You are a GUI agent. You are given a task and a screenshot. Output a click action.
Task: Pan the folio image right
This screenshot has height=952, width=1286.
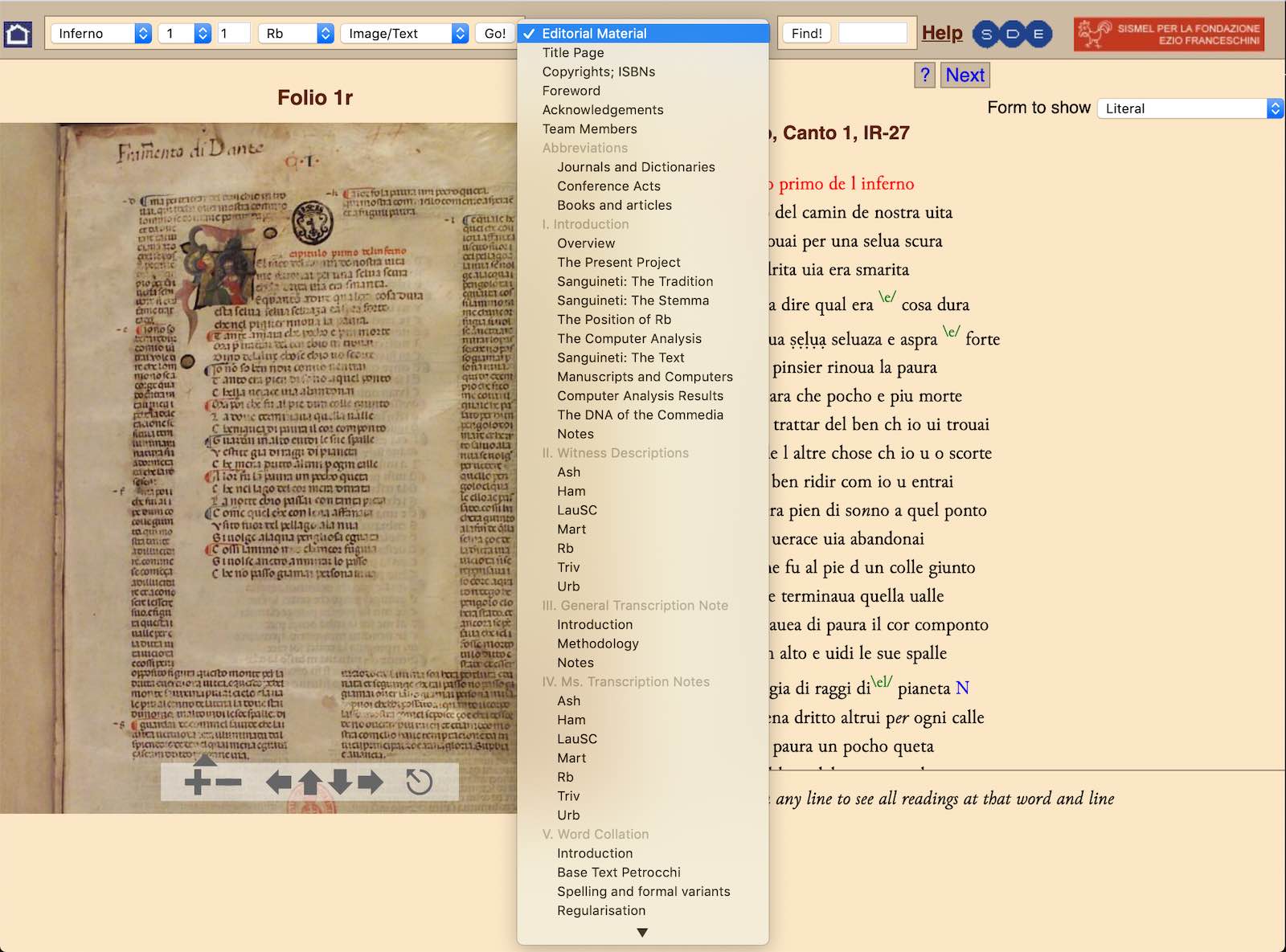tap(371, 782)
